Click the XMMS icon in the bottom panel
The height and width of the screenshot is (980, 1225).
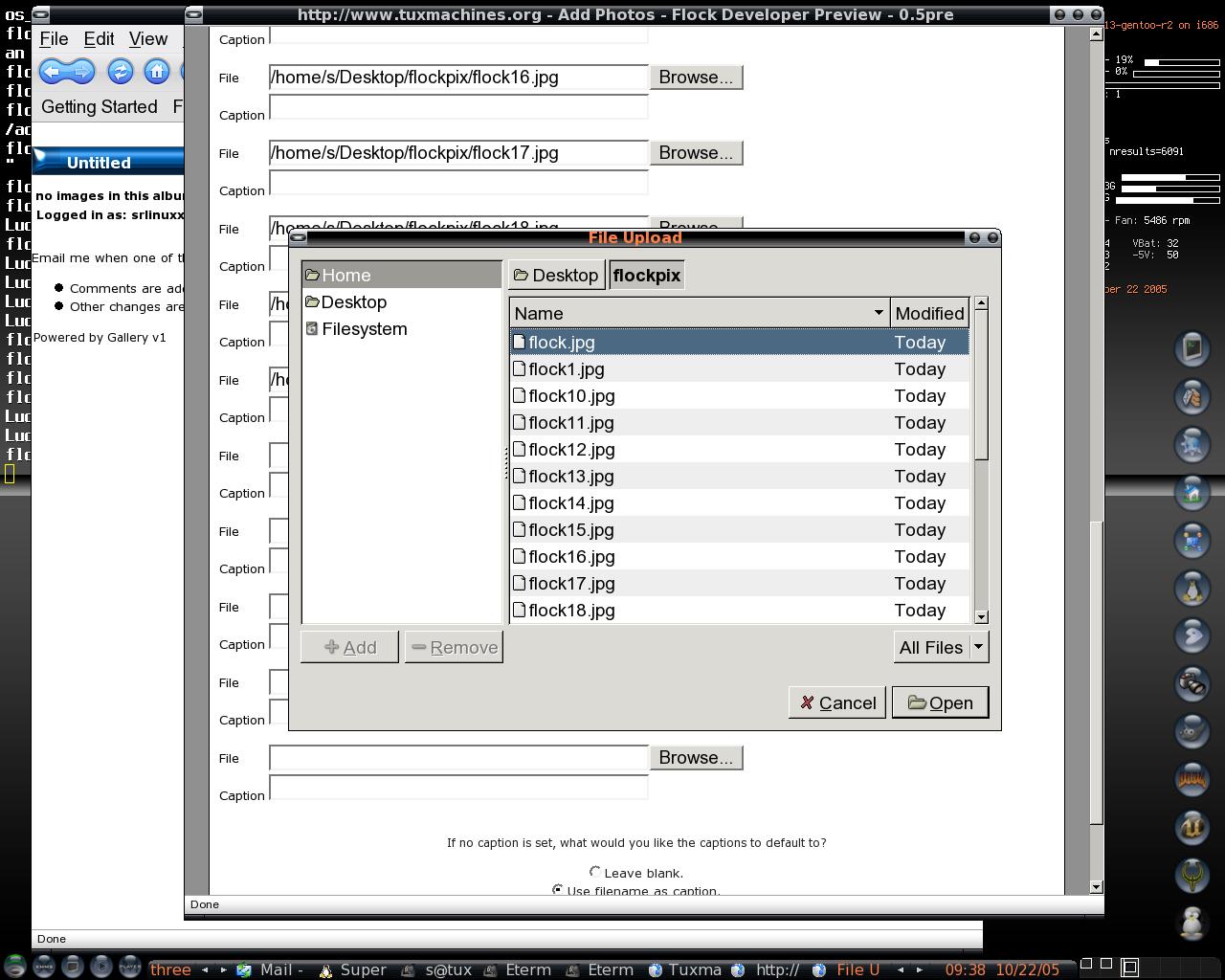tap(43, 967)
